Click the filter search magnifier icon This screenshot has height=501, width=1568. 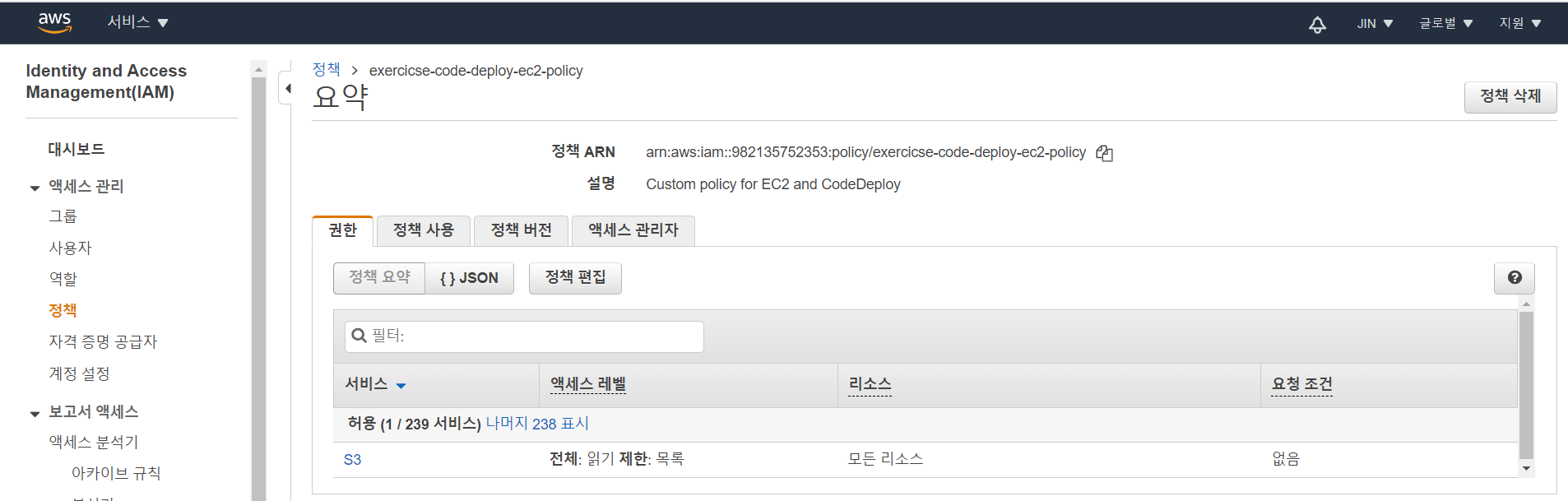coord(359,336)
